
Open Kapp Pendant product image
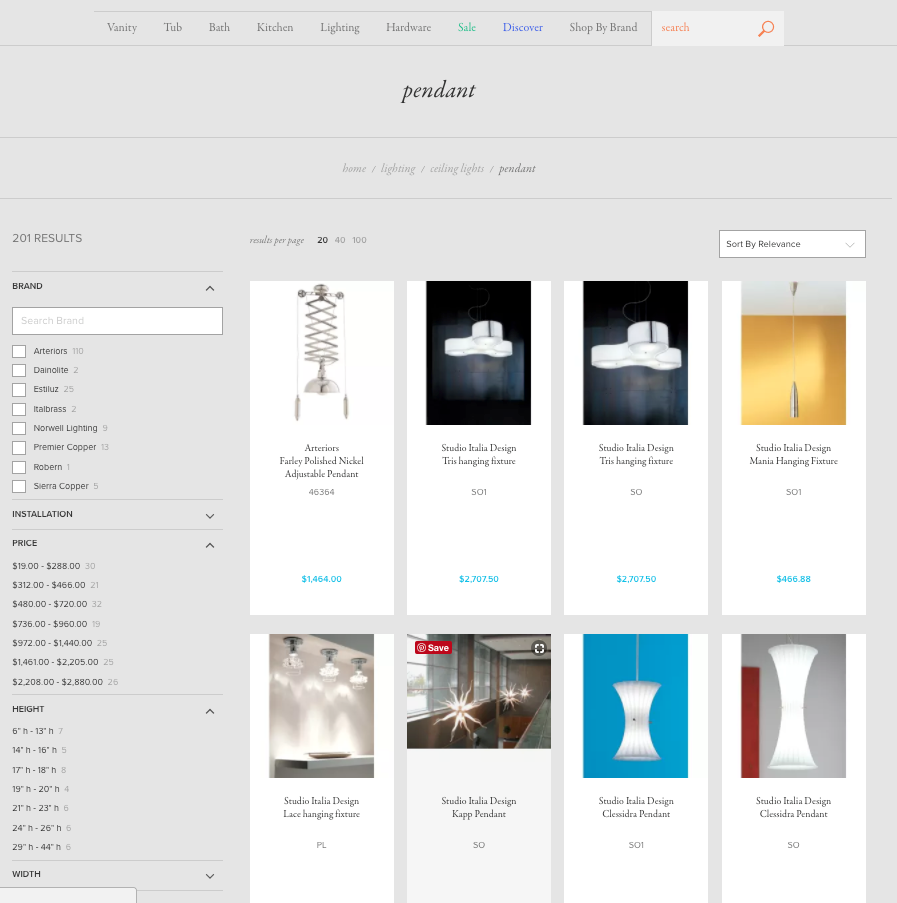click(x=479, y=692)
